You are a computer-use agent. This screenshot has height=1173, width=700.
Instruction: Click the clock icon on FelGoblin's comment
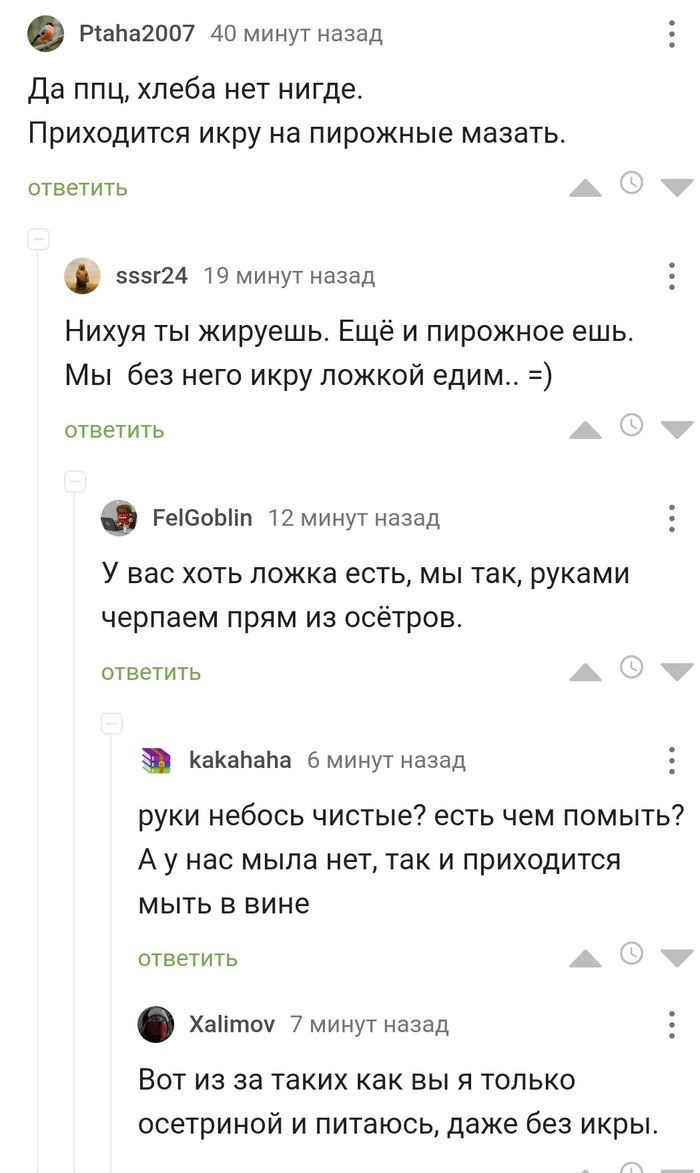631,667
